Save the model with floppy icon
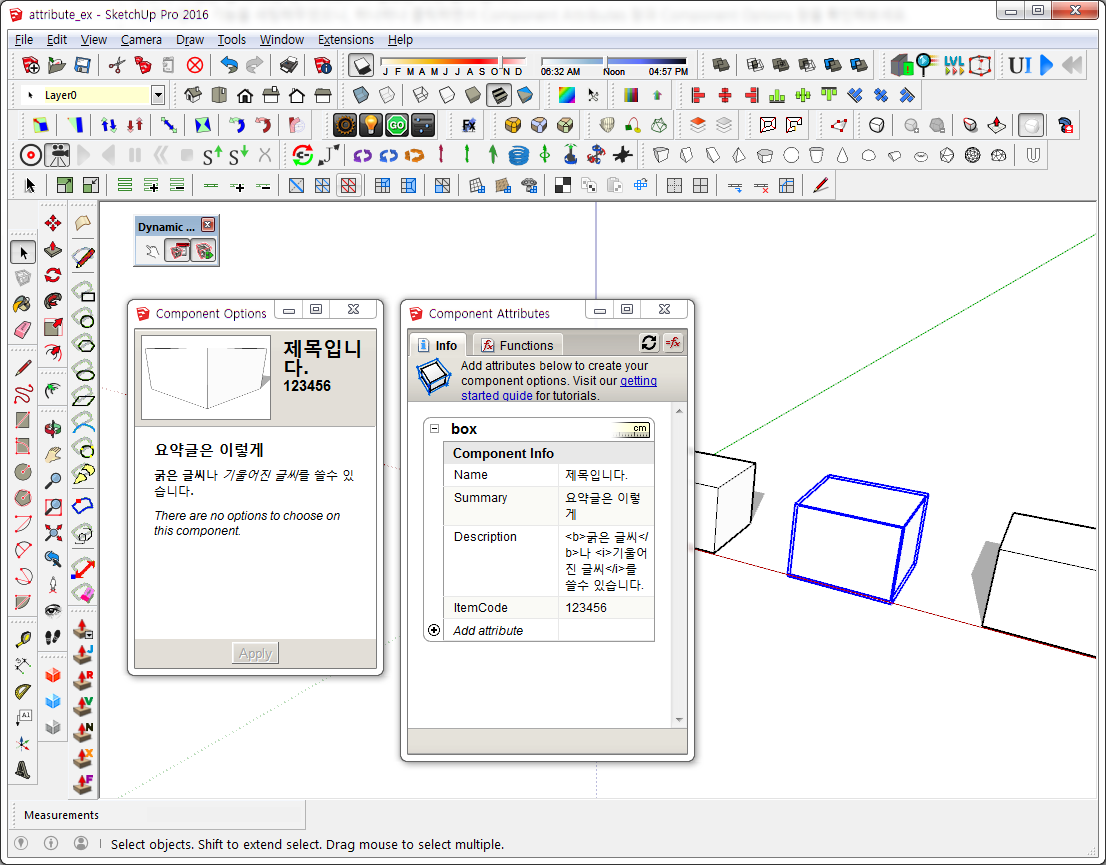Screen dimensions: 1106x865 (83, 66)
